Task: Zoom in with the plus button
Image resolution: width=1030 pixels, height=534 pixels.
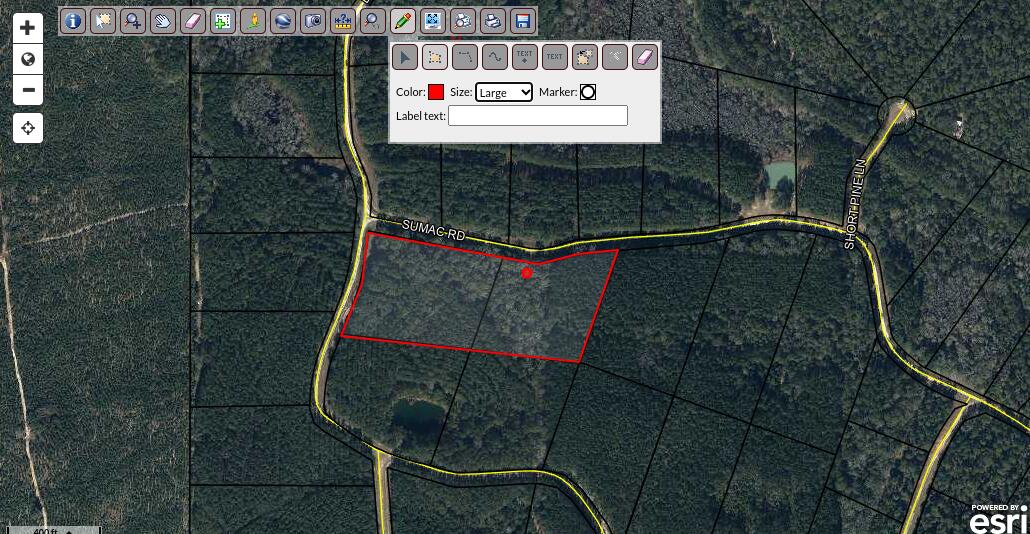Action: tap(28, 28)
